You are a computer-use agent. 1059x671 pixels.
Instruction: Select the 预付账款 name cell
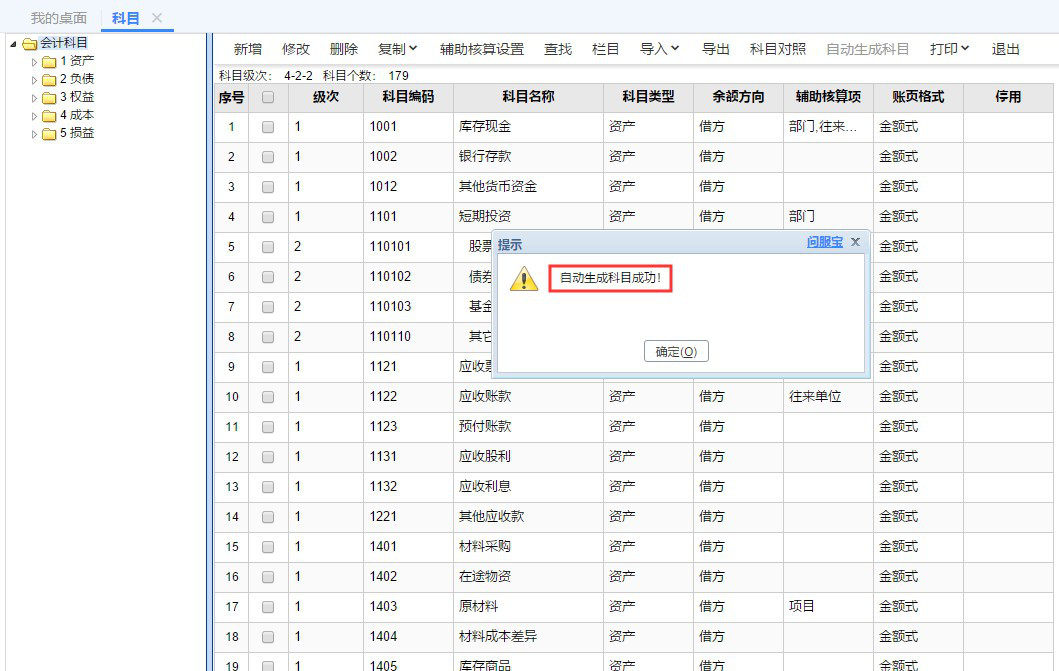click(528, 427)
